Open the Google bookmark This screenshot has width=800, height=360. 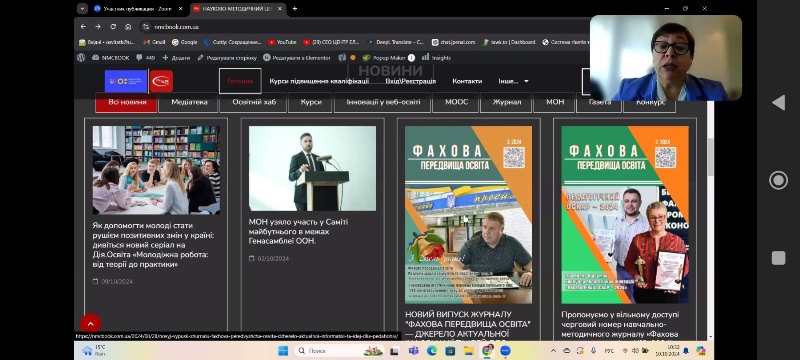[184, 42]
